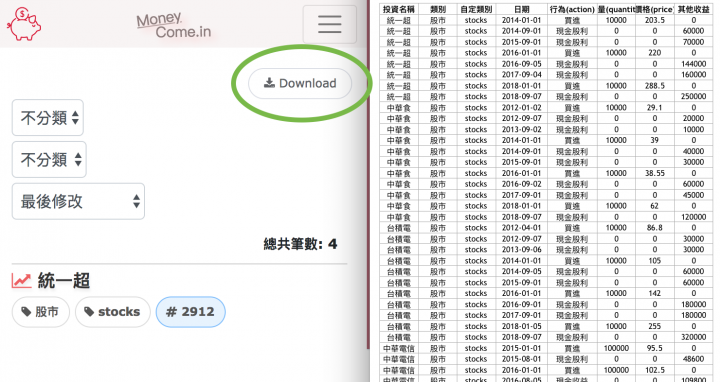The image size is (720, 382).
Task: Click the 統一超 investment title
Action: (x=63, y=281)
